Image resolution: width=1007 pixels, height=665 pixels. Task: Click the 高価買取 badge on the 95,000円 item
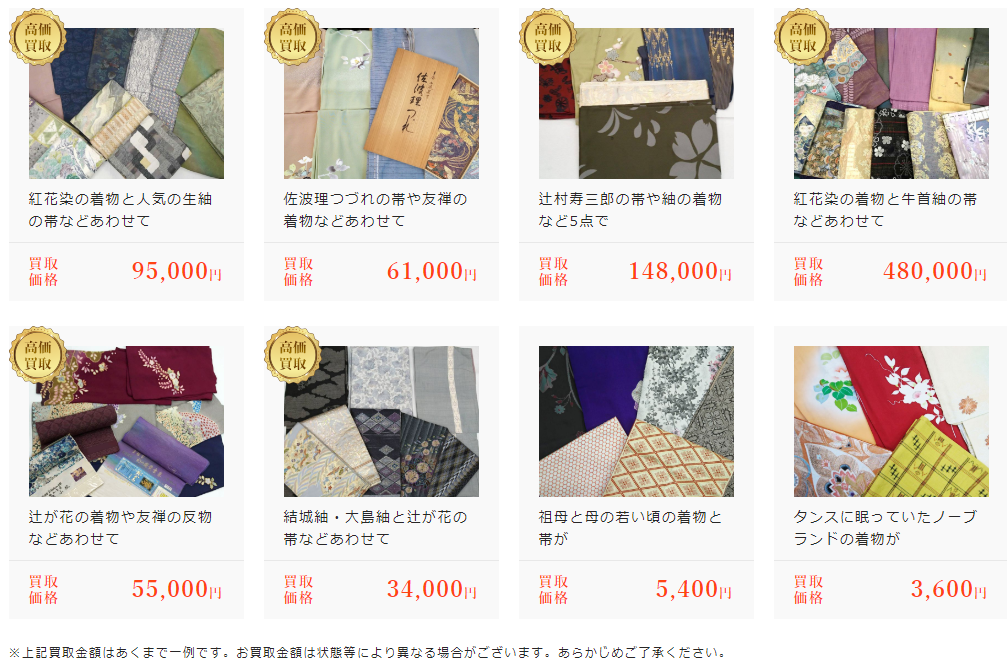click(x=38, y=37)
